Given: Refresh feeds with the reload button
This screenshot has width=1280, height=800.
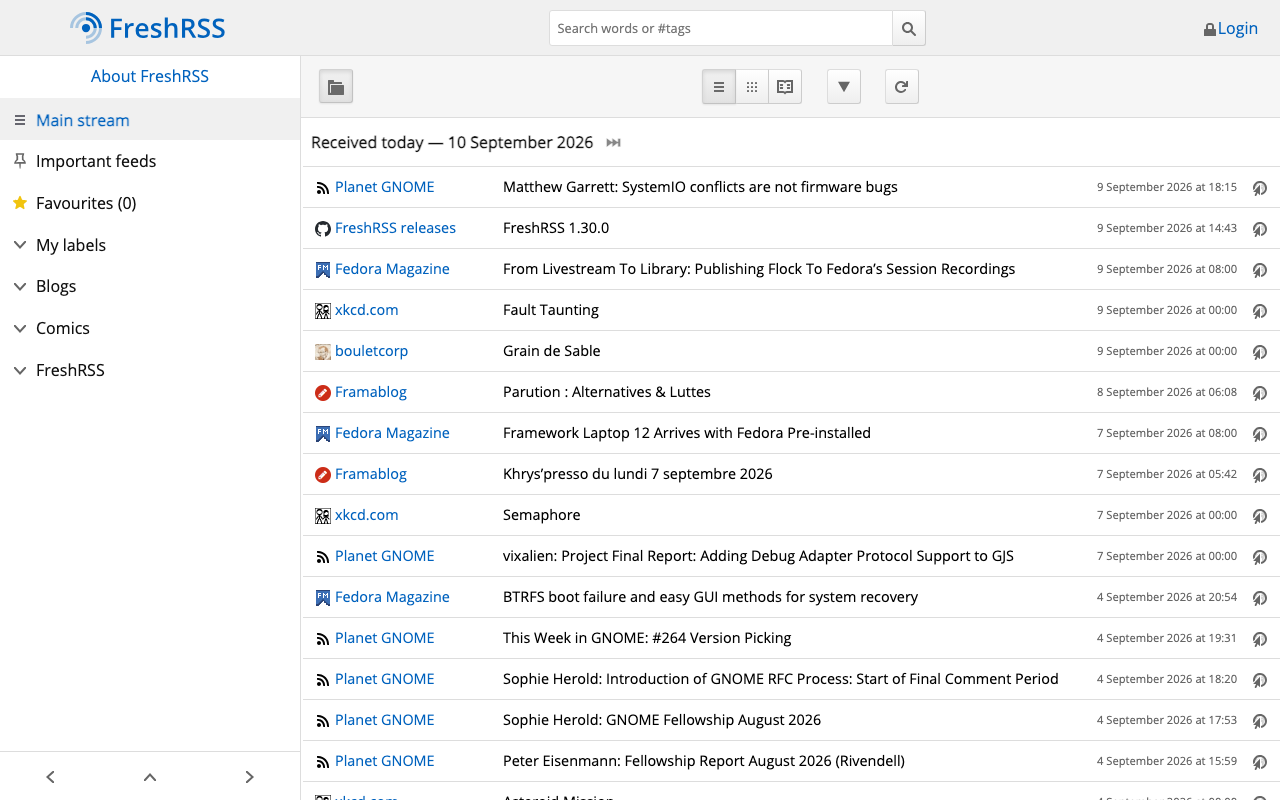Looking at the screenshot, I should coord(902,87).
